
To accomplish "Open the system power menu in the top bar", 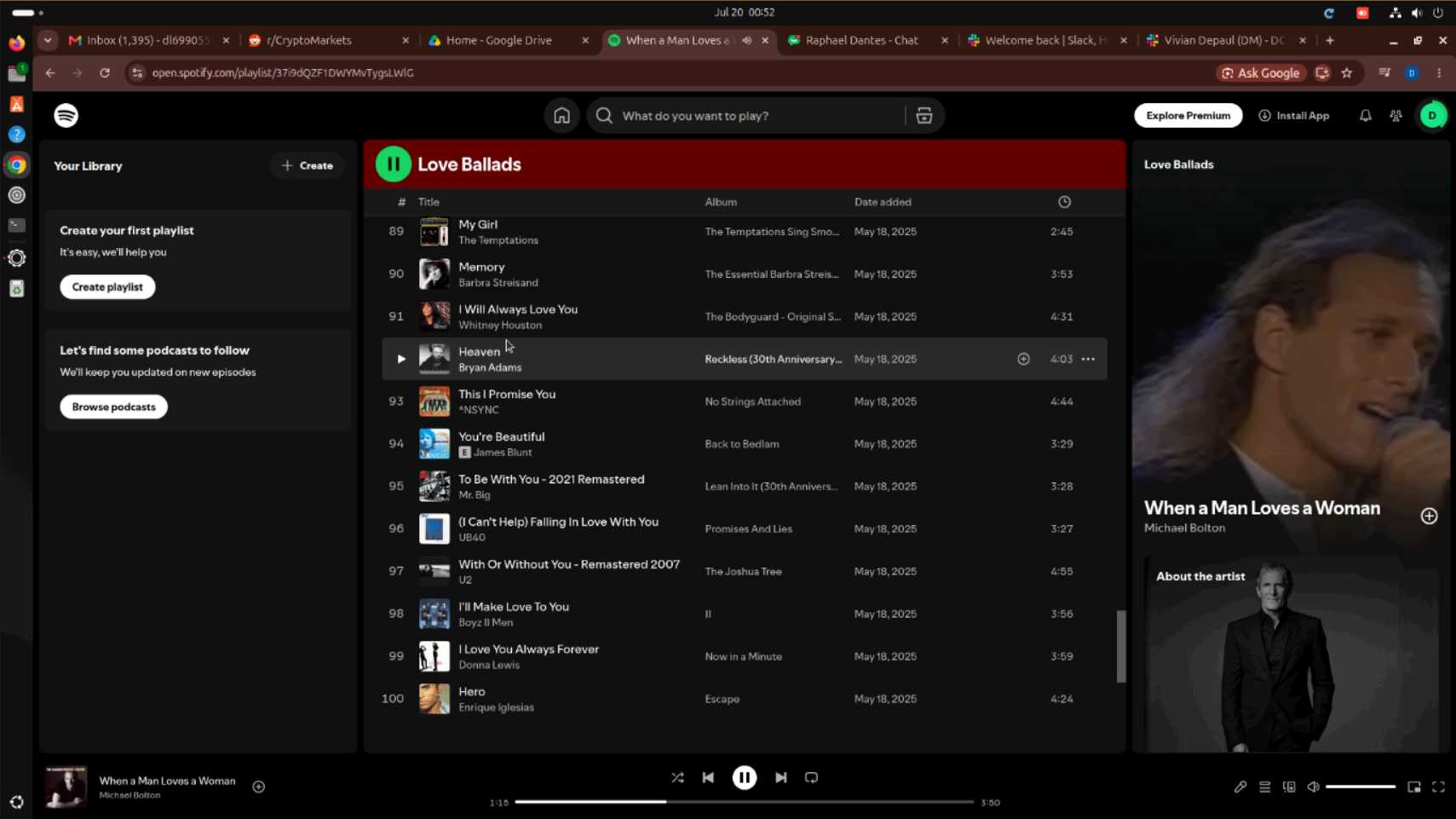I will coord(1438,13).
